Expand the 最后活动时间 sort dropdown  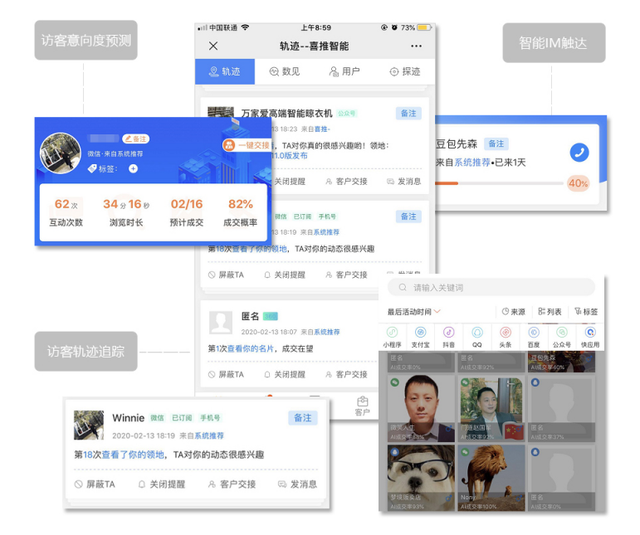point(414,312)
